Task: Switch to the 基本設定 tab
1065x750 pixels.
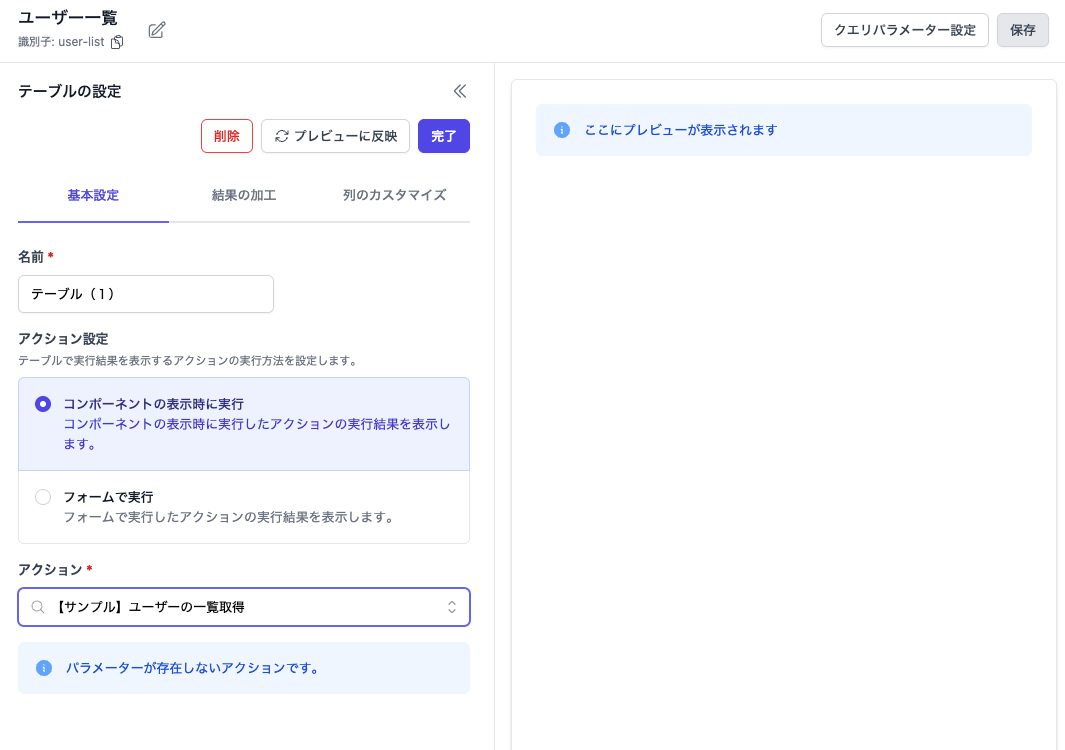Action: point(93,195)
